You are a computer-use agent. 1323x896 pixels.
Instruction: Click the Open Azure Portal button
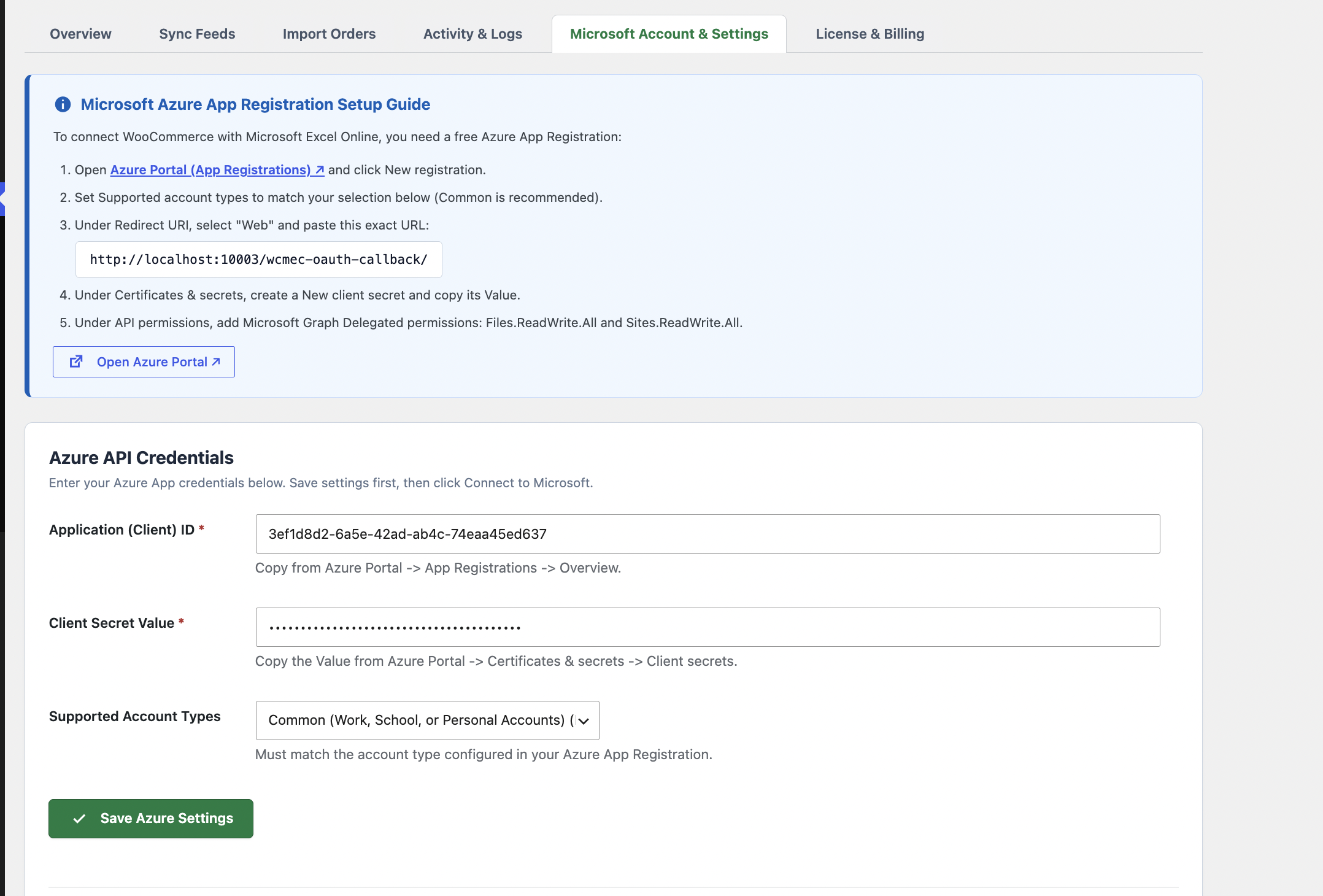coord(144,361)
